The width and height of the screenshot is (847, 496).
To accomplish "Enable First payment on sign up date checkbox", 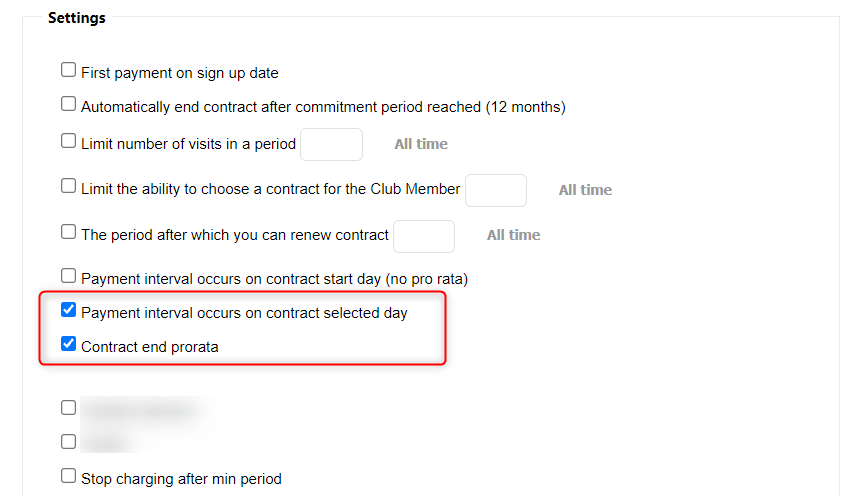I will coord(68,71).
